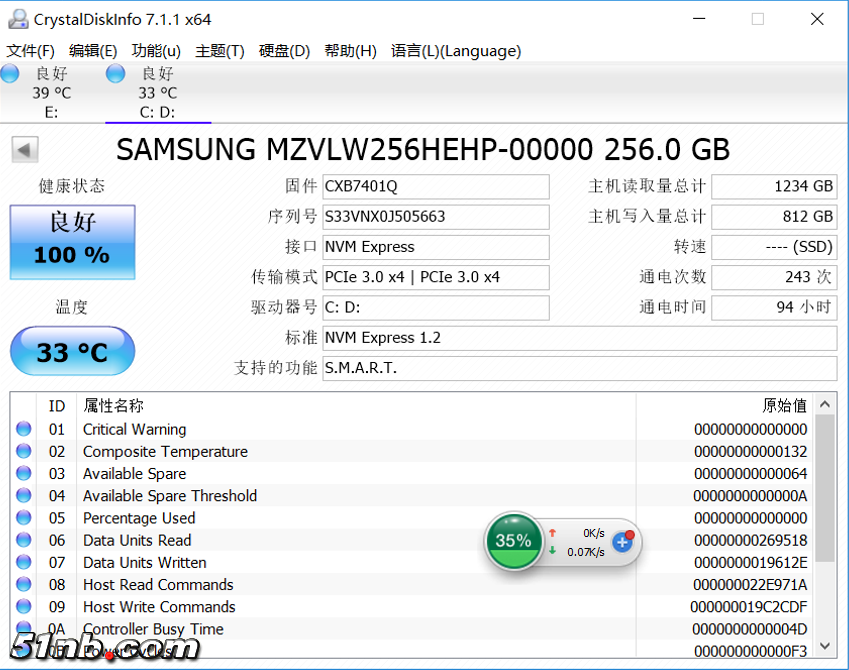849x670 pixels.
Task: Click the CrystalDiskInfo app icon in title bar
Action: [x=17, y=19]
